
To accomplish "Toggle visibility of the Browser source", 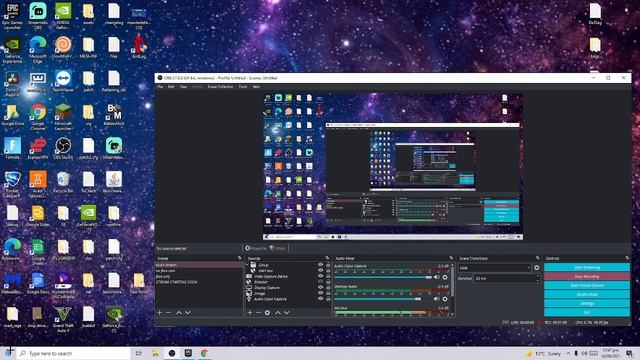I will click(320, 282).
